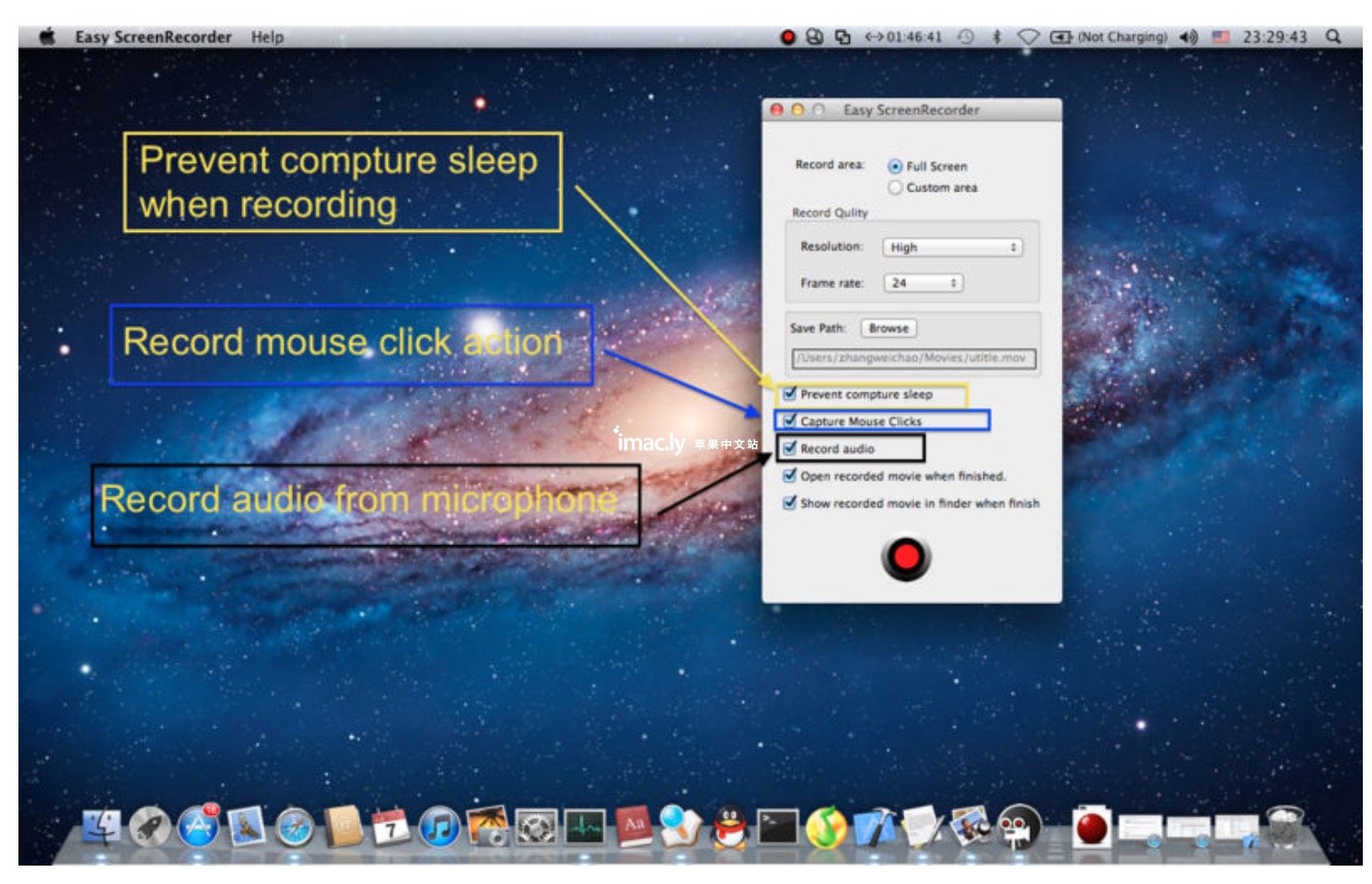Image resolution: width=1372 pixels, height=884 pixels.
Task: Open Calendar icon in Dock
Action: coord(390,827)
